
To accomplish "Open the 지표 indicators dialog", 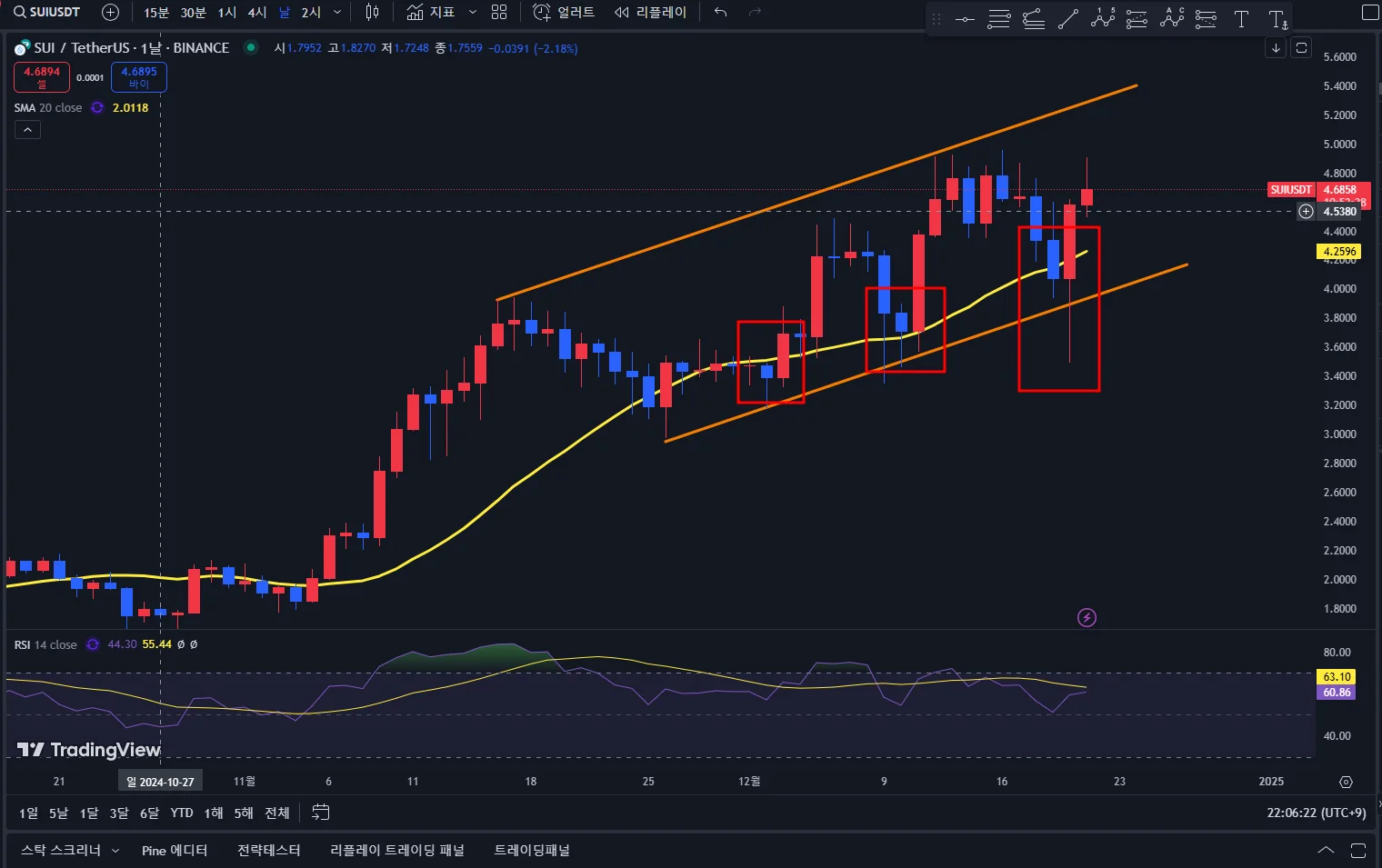I will click(x=431, y=12).
